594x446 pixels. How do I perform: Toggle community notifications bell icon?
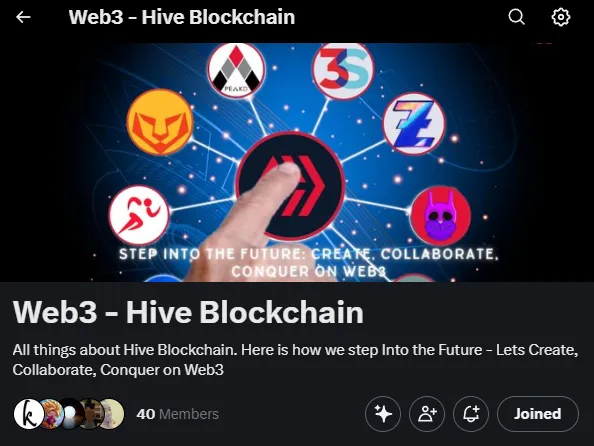coord(471,414)
